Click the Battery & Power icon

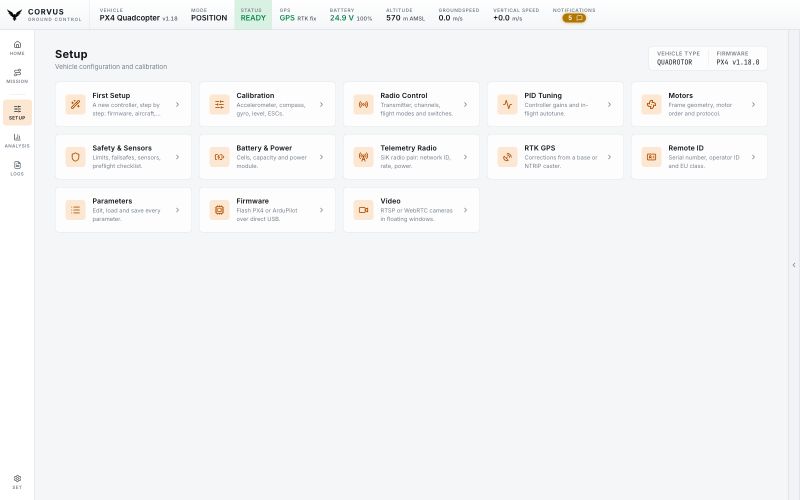(x=219, y=157)
